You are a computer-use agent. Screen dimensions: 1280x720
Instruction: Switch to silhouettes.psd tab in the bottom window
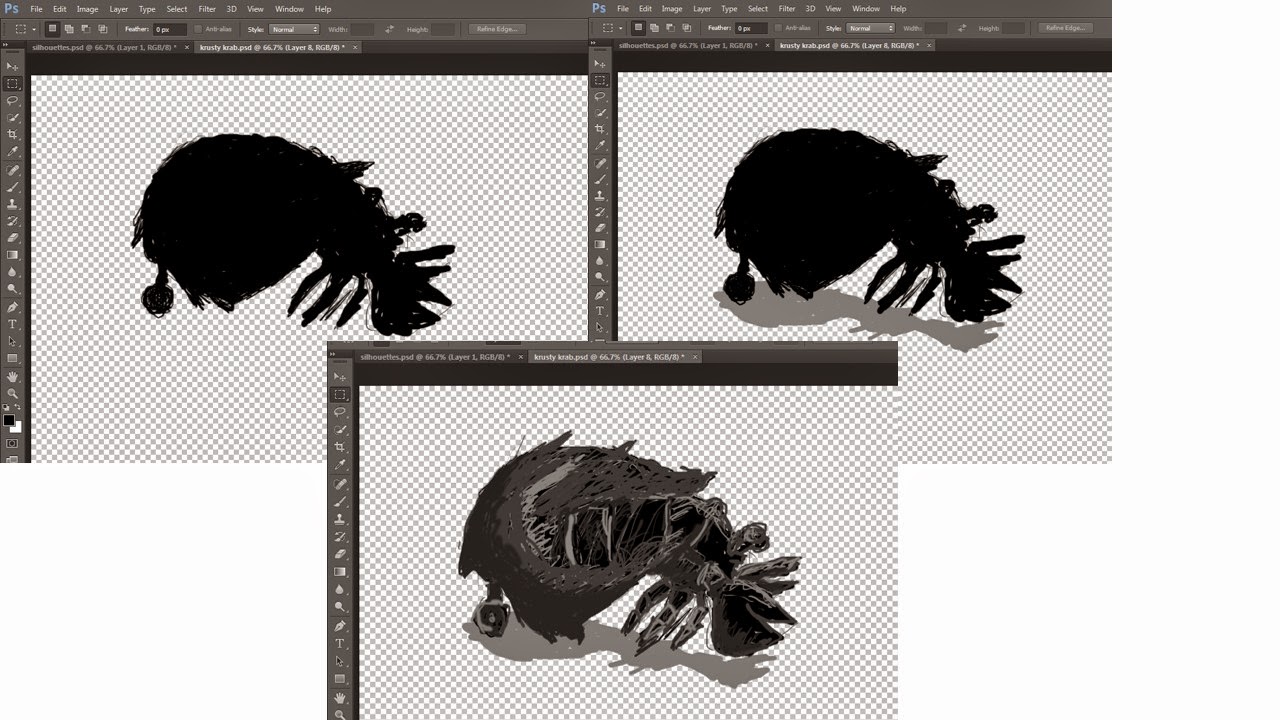434,356
